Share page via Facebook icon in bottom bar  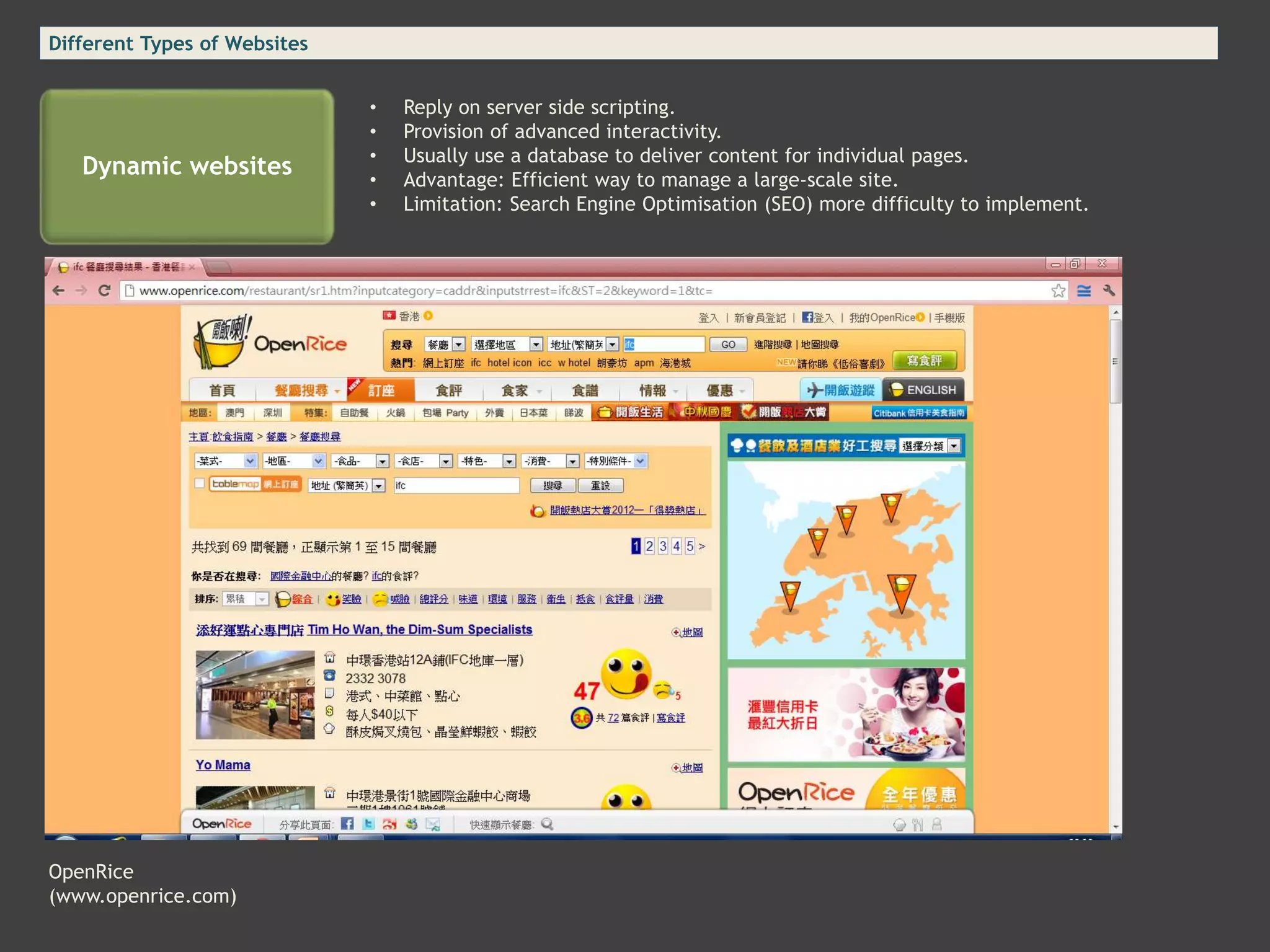coord(347,824)
